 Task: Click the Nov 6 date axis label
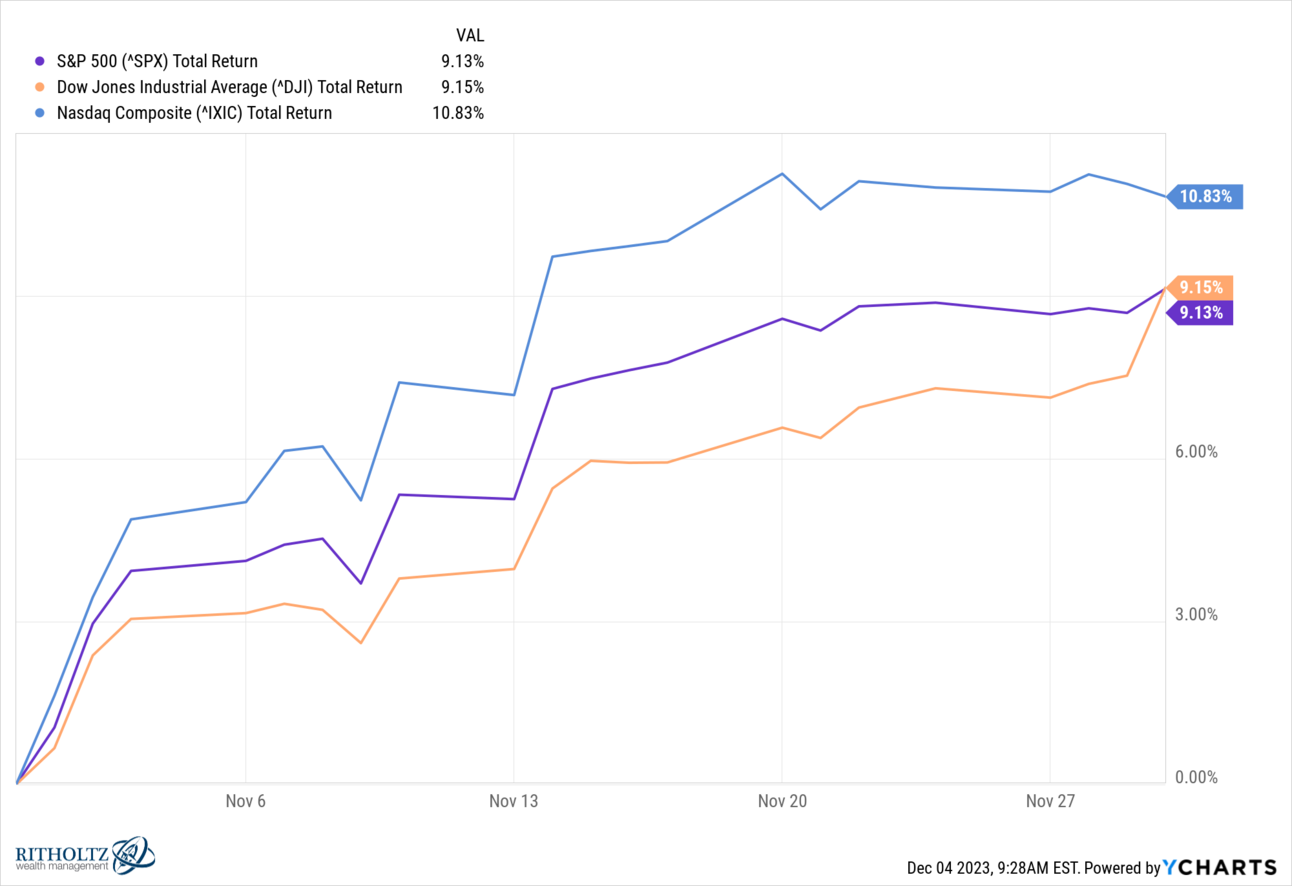pyautogui.click(x=245, y=801)
